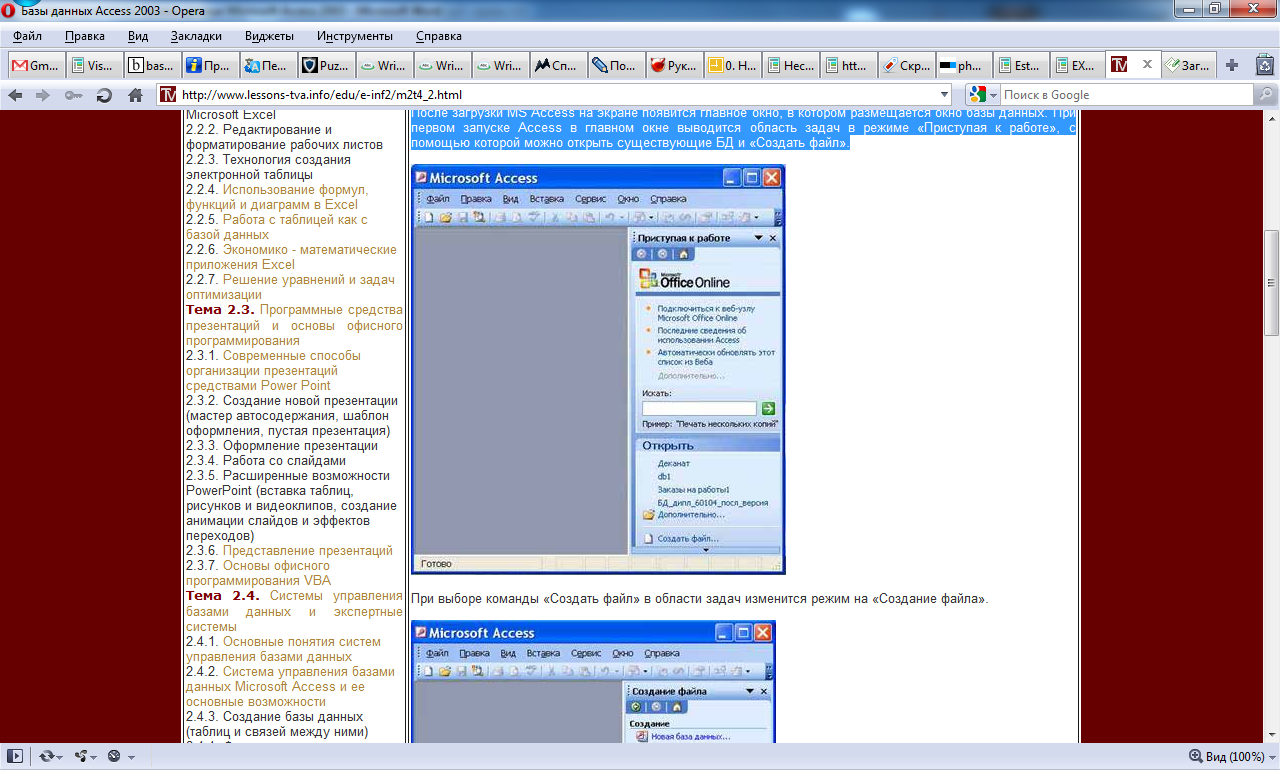Open the Вид (100%) zoom dropdown
The image size is (1280, 770).
point(1272,757)
